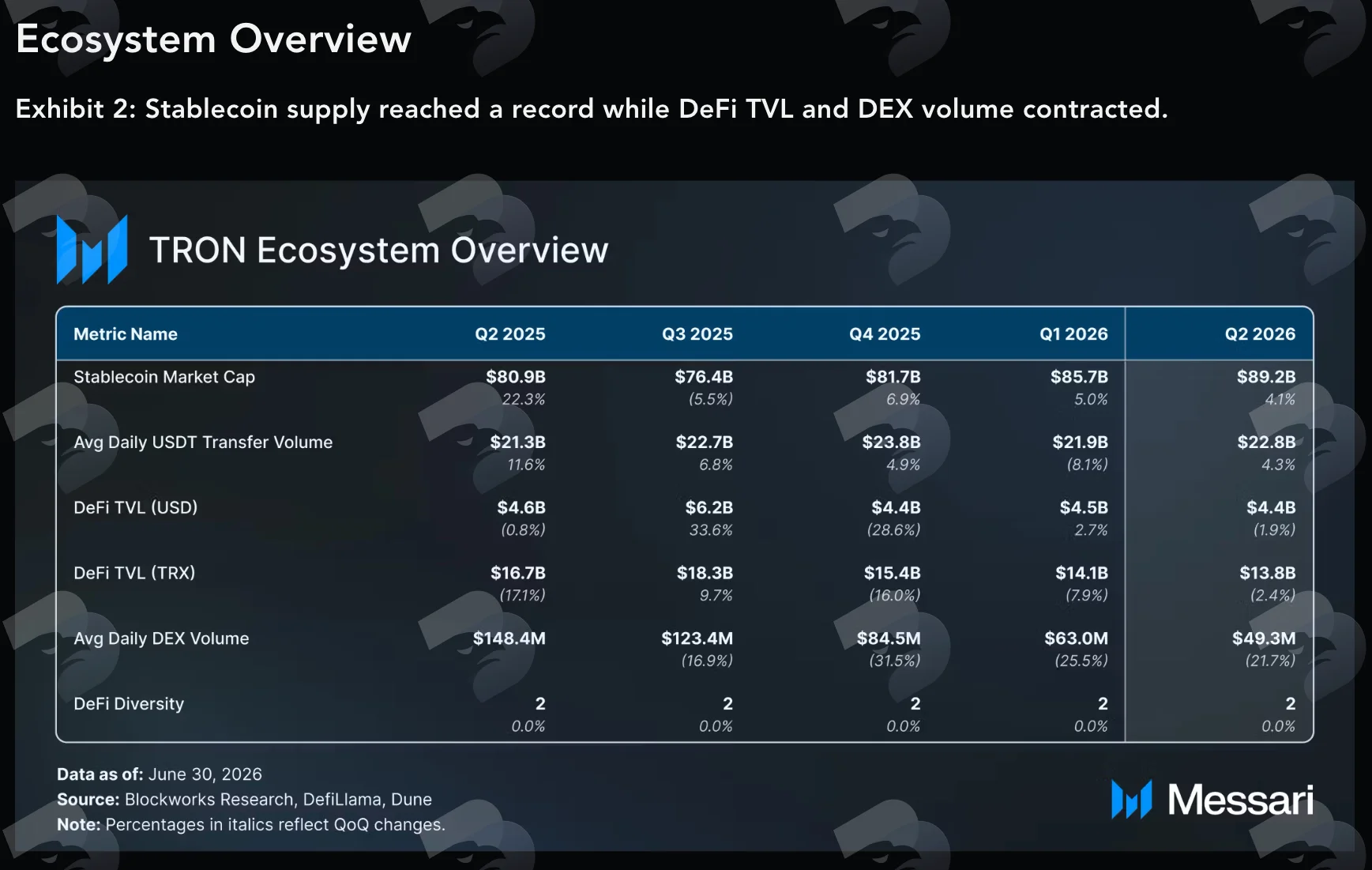Click the blue Messari logo beside the TRON title
1372x870 pixels.
click(x=92, y=250)
